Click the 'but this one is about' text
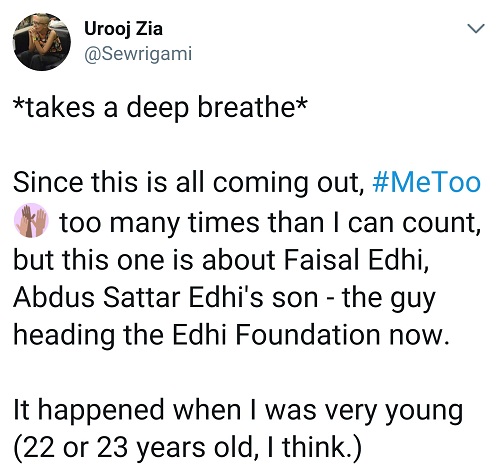Image resolution: width=500 pixels, height=476 pixels. point(144,260)
